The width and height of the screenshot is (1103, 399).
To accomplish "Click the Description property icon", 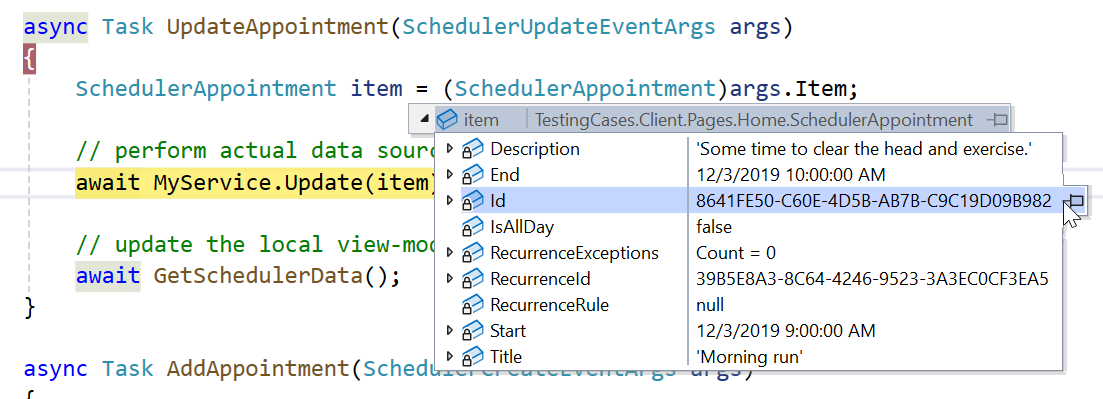I will 472,149.
